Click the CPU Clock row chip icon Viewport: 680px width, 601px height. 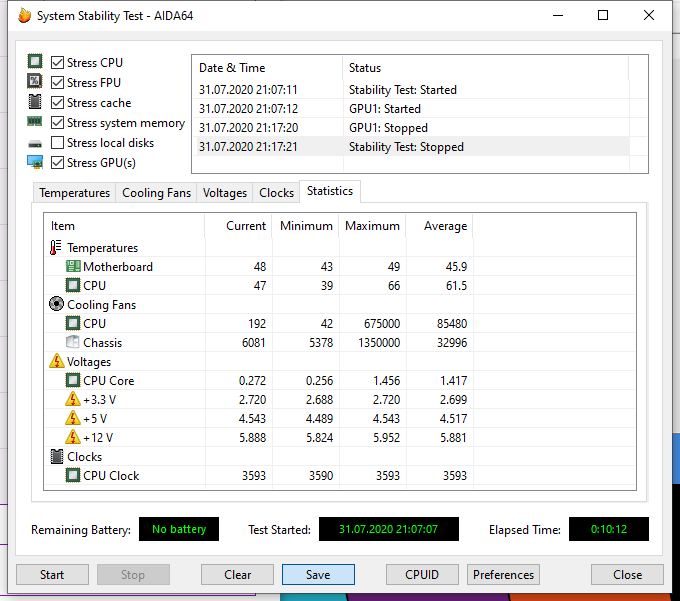pyautogui.click(x=73, y=475)
